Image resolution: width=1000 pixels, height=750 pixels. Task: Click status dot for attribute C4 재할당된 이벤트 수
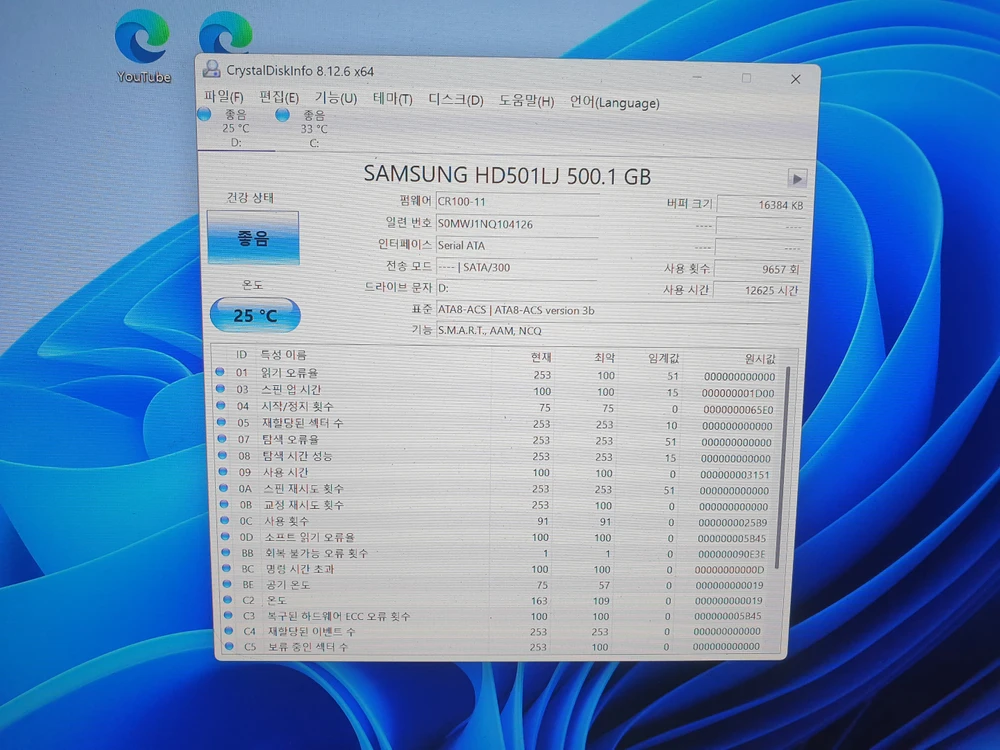click(x=230, y=631)
